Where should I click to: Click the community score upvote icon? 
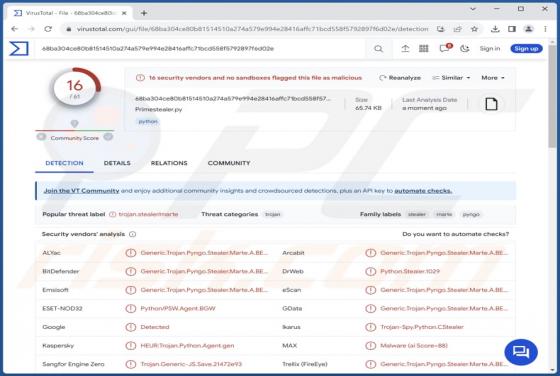point(108,137)
